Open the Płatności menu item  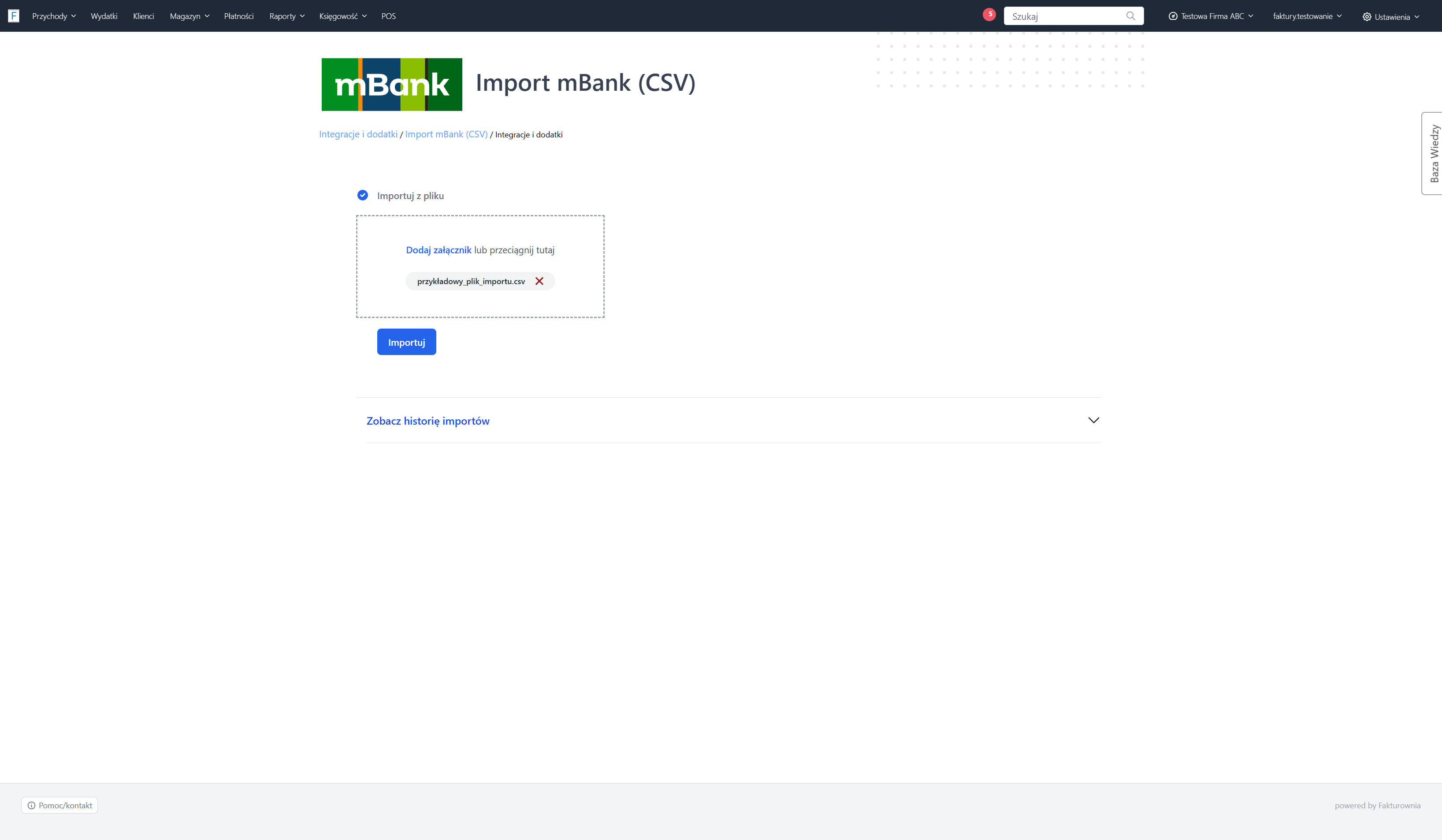[x=238, y=16]
